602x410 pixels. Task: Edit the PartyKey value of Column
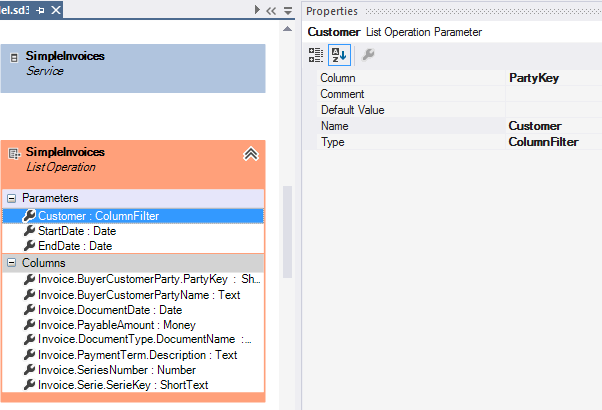pos(554,78)
